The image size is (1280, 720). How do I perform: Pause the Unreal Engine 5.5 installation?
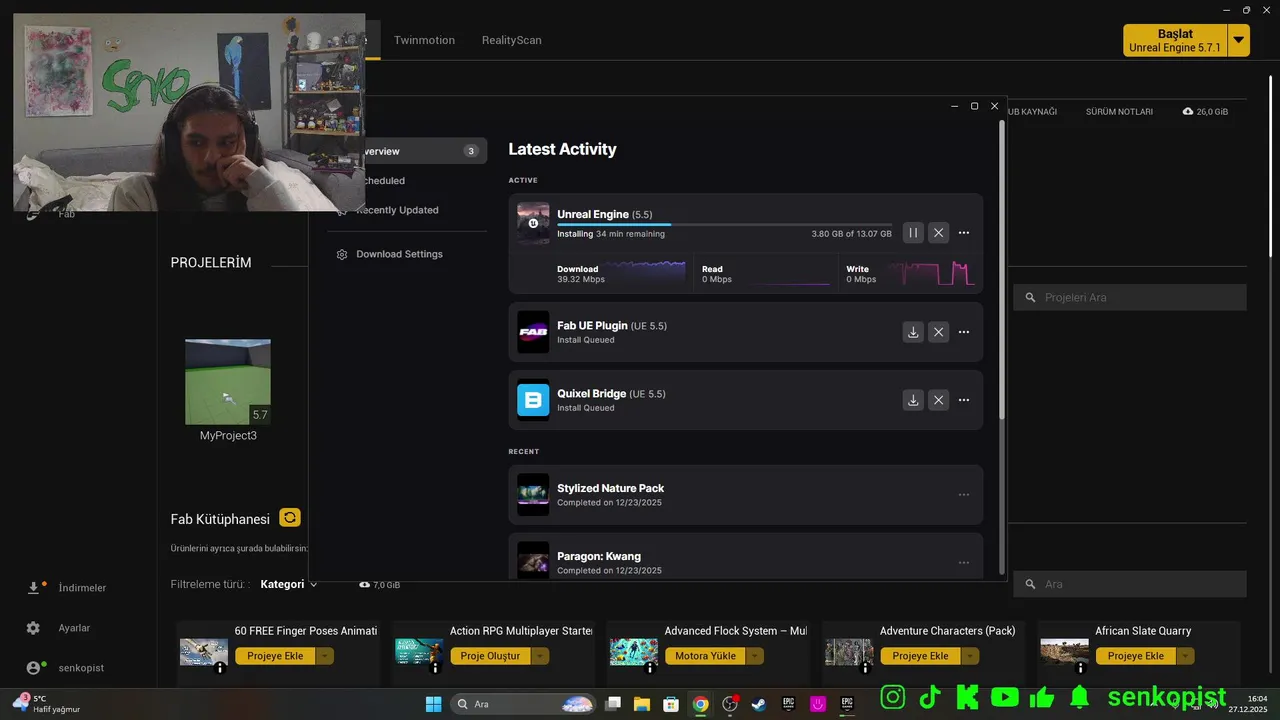[x=913, y=233]
